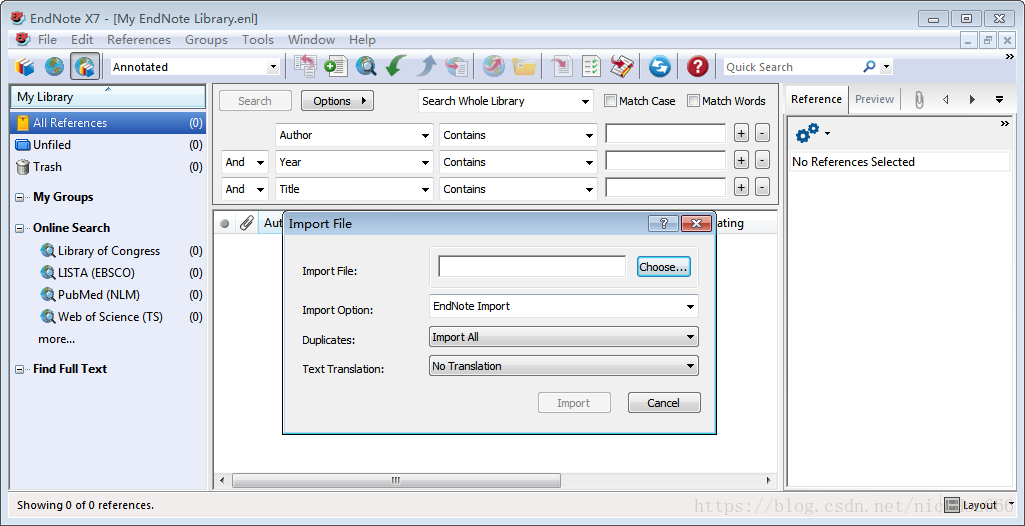Collapse the Online Search group
Viewport: 1025px width, 526px height.
20,228
